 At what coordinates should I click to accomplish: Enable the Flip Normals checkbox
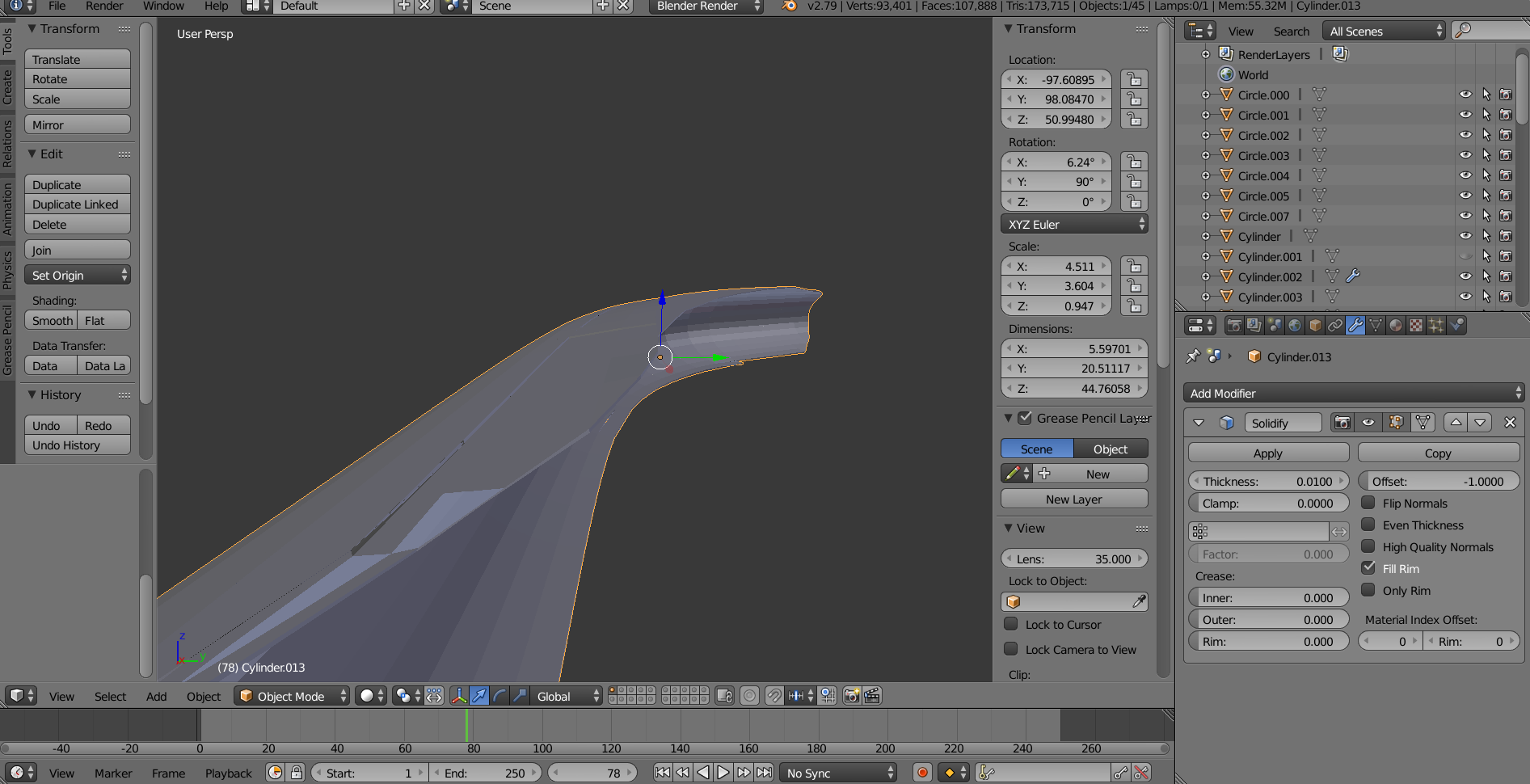click(x=1368, y=503)
